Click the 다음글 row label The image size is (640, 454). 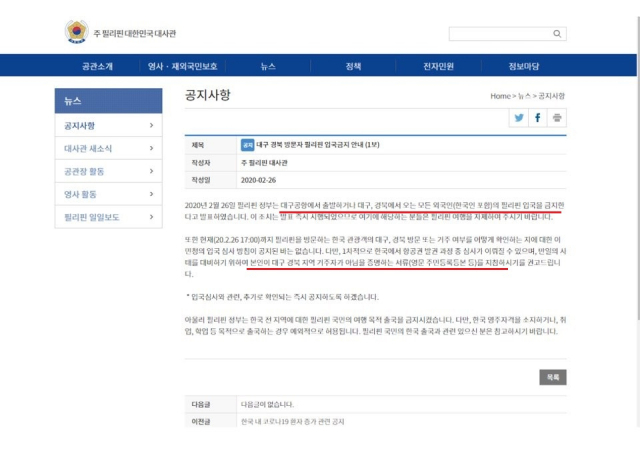pos(201,404)
